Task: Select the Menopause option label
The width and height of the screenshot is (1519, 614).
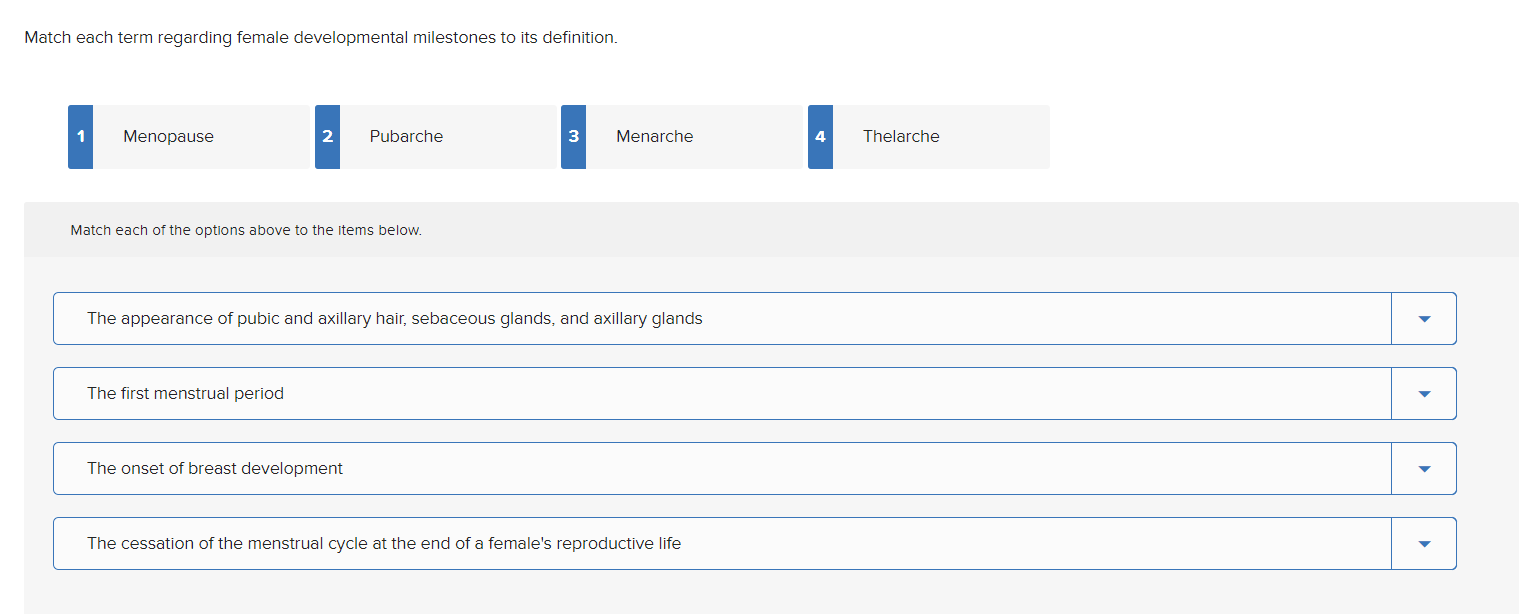Action: click(x=168, y=137)
